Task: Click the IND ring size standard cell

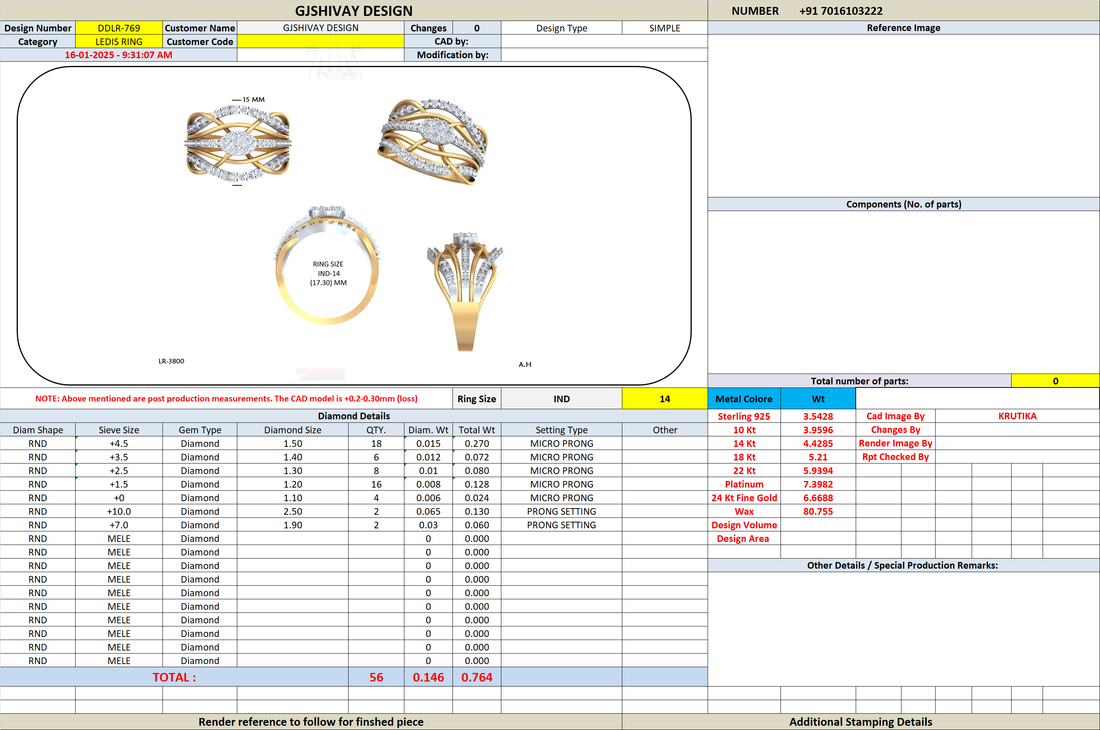Action: click(x=561, y=398)
